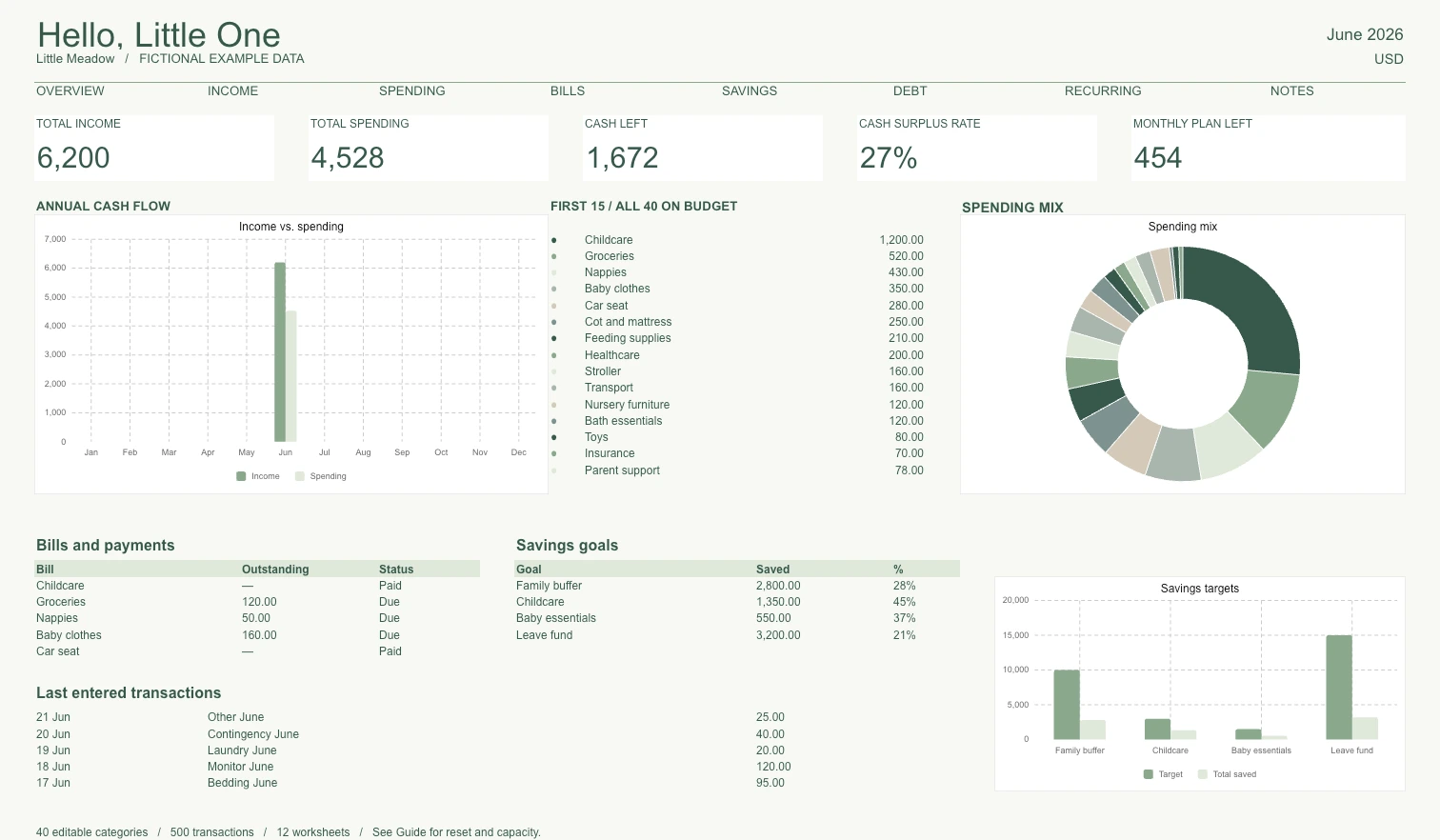Click the USD currency label
This screenshot has height=840, width=1440.
point(1389,59)
